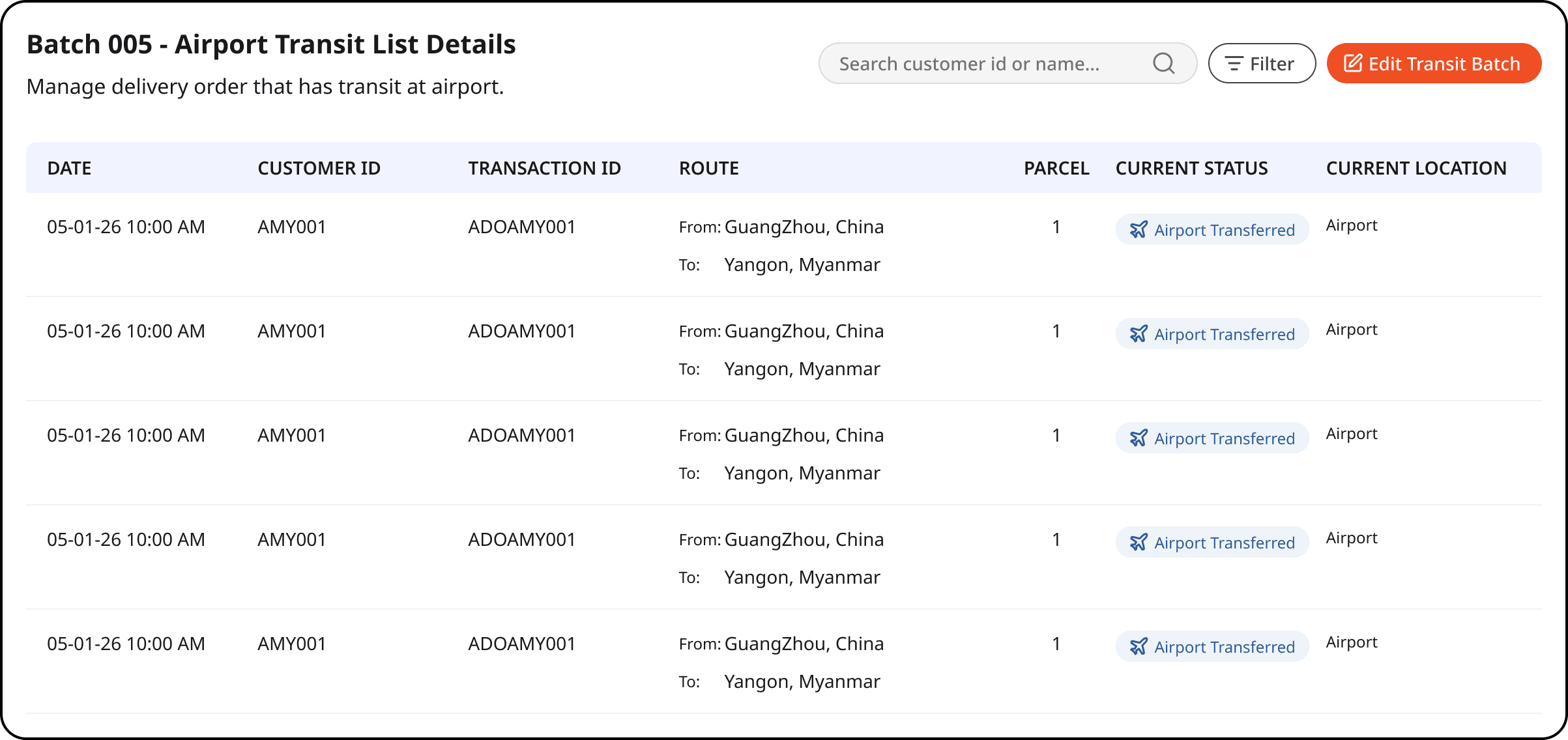Click the filter lines icon in Filter button

(1234, 63)
